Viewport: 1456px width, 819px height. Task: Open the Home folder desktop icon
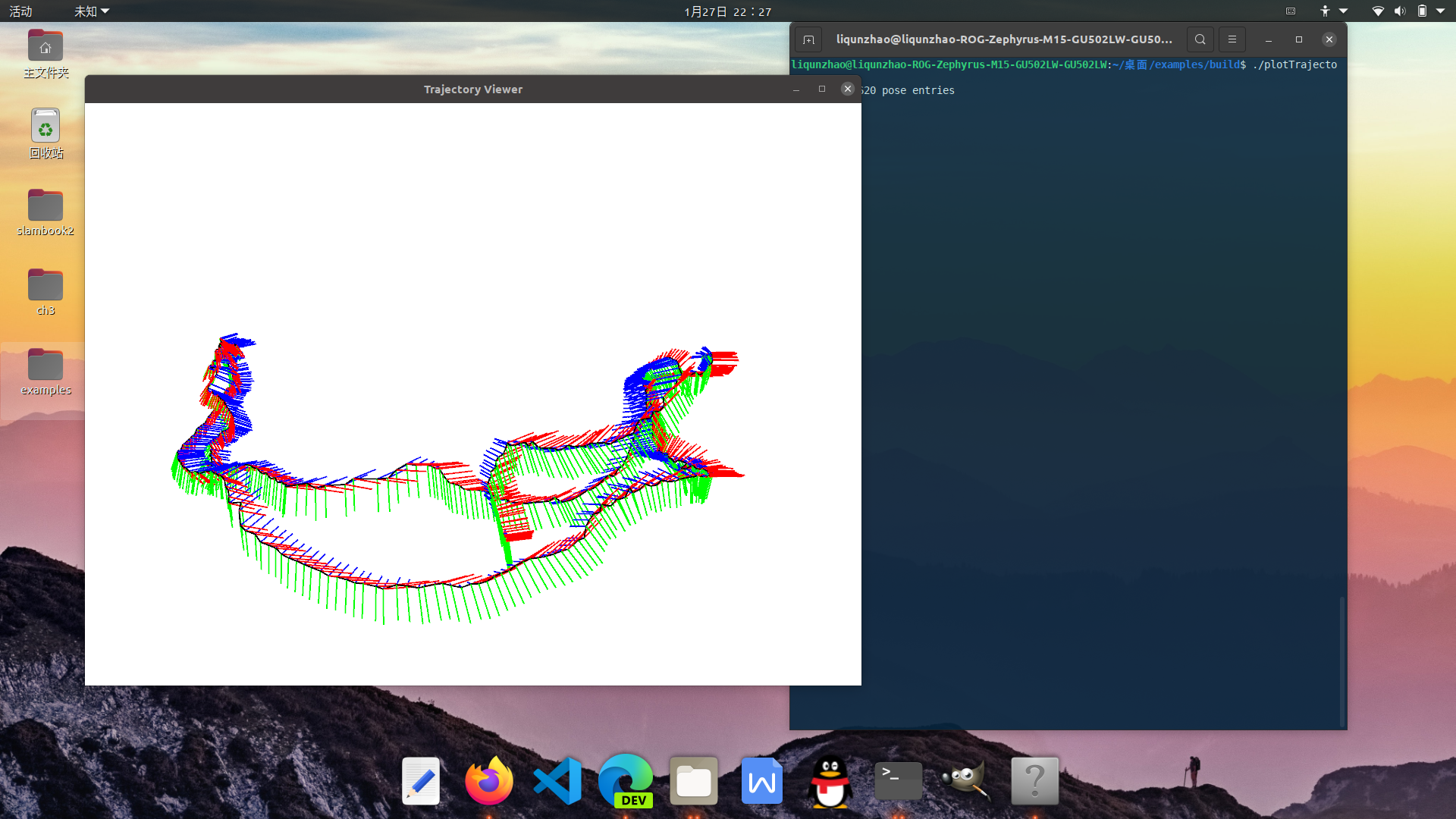(45, 54)
